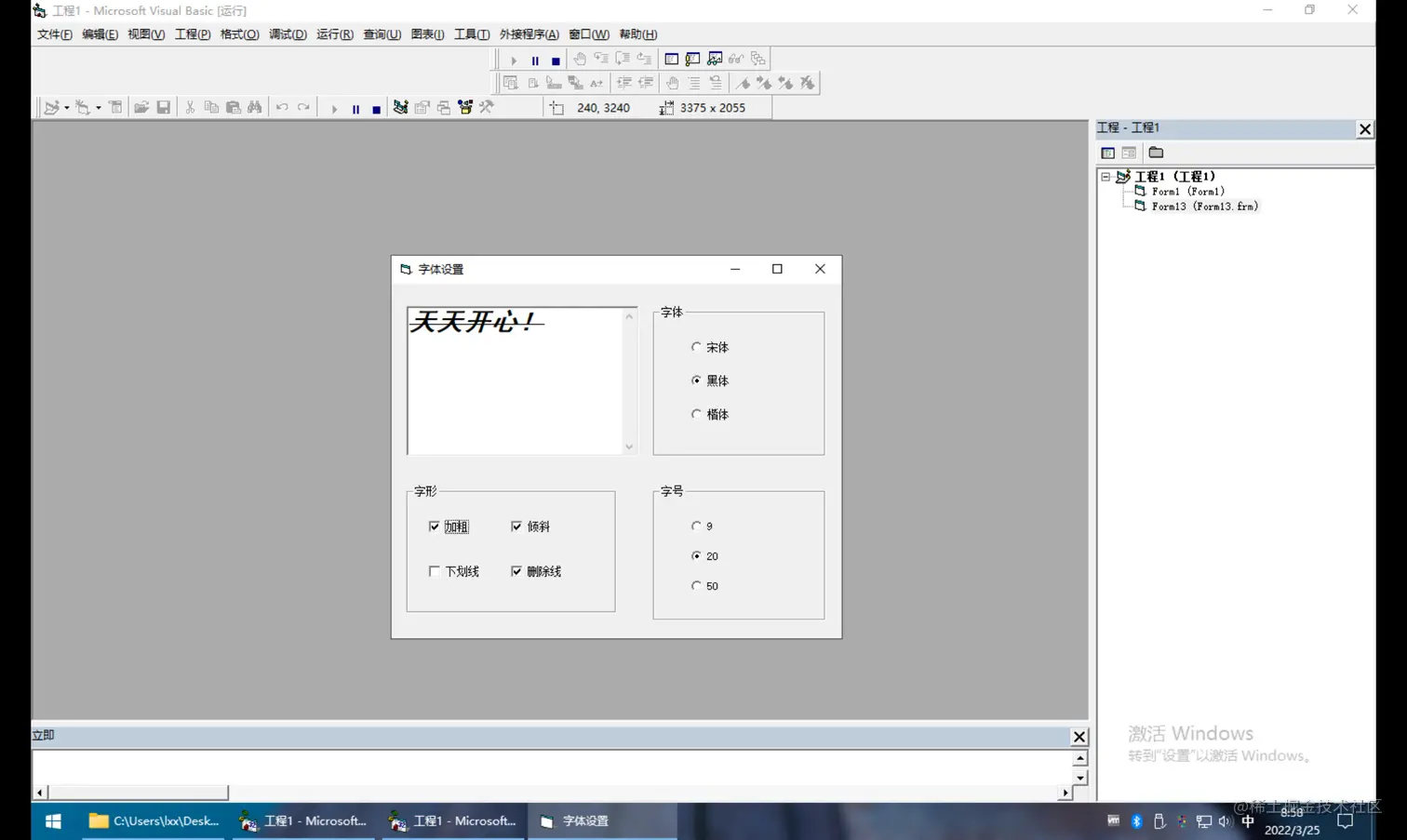This screenshot has width=1407, height=840.
Task: Open the 帮助(H) menu
Action: pyautogui.click(x=638, y=34)
